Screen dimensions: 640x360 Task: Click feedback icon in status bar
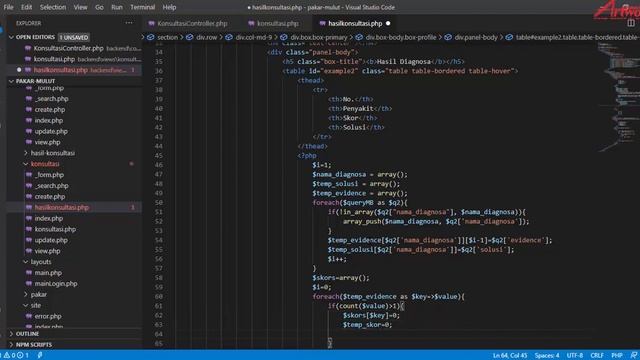click(x=633, y=356)
